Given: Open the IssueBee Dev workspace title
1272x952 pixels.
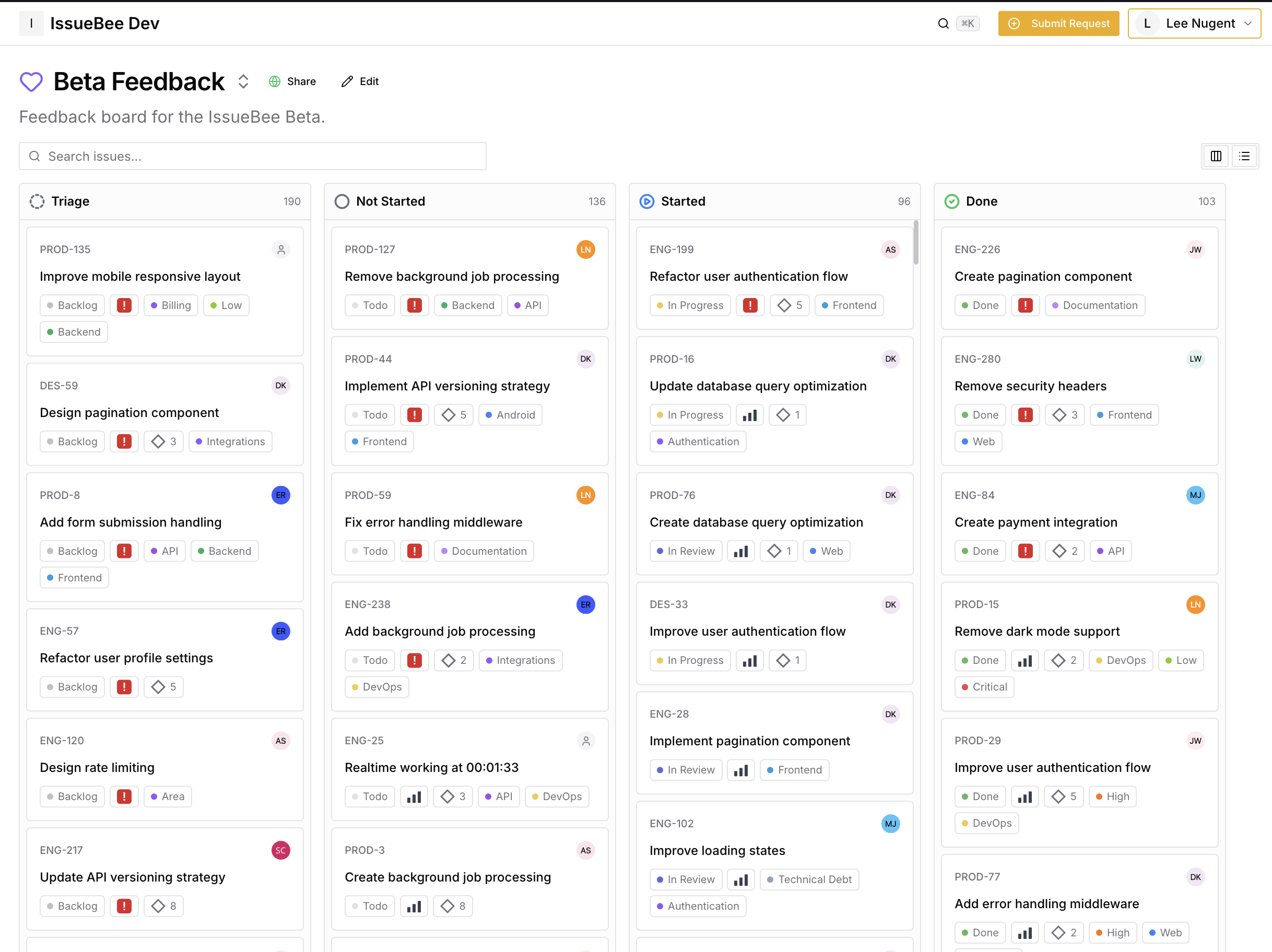Looking at the screenshot, I should point(104,23).
